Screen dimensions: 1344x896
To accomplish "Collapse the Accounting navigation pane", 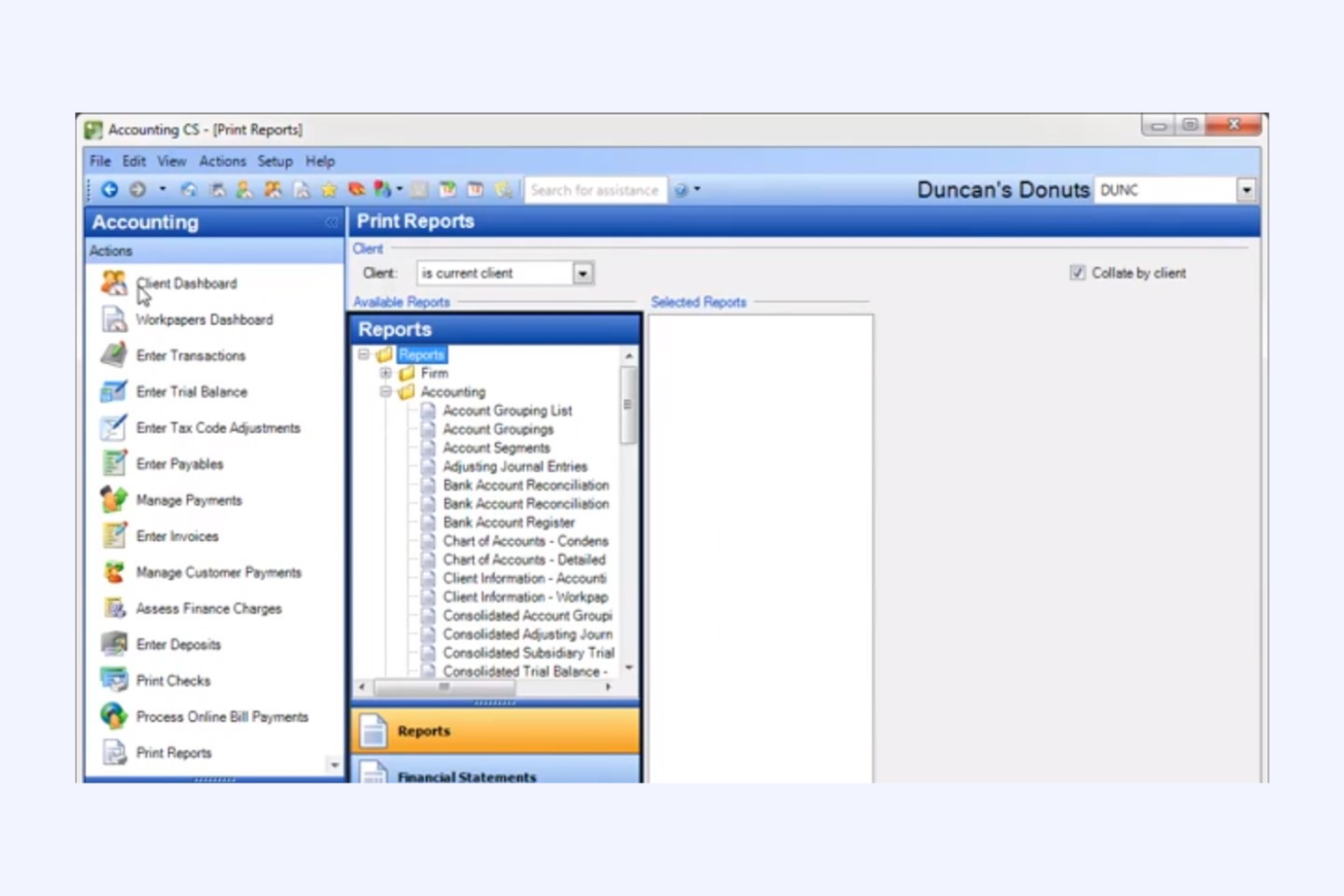I will [x=331, y=222].
